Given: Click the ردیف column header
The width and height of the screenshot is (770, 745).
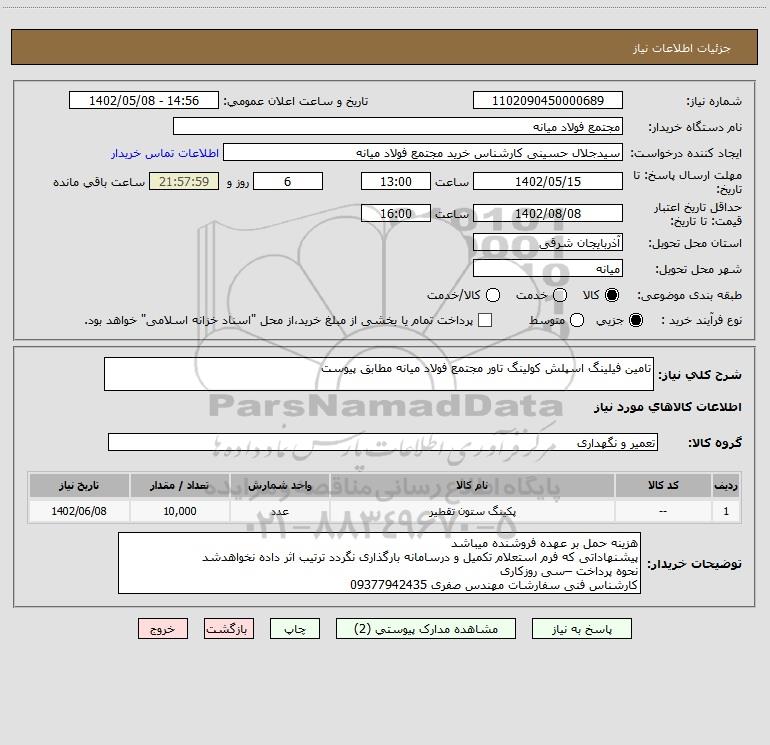Looking at the screenshot, I should (726, 485).
